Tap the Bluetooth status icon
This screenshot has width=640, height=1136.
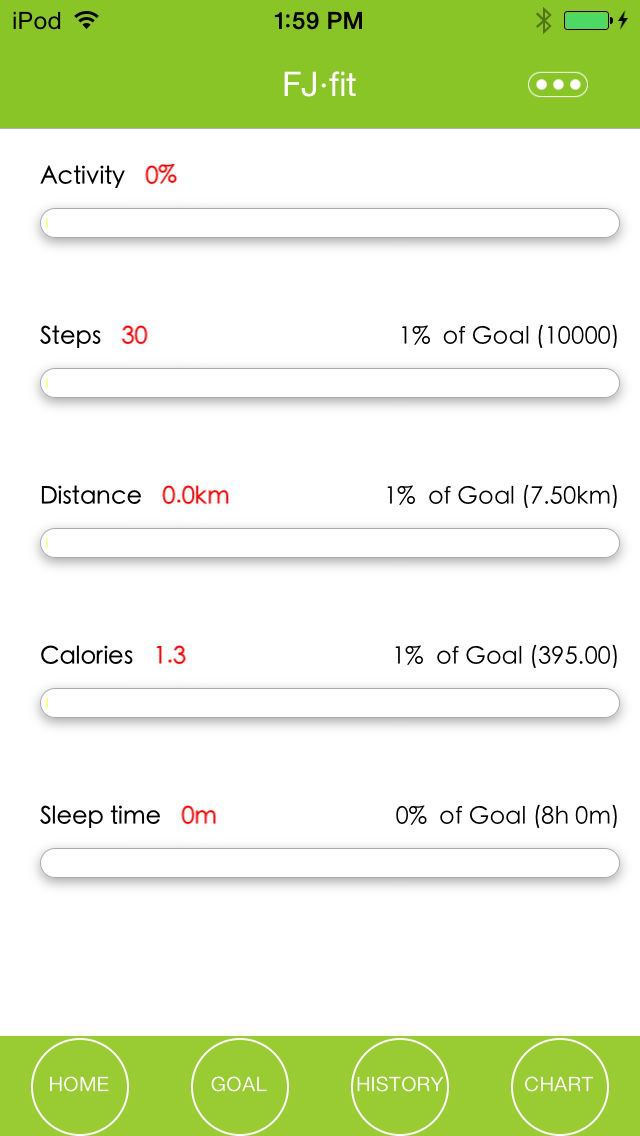544,18
